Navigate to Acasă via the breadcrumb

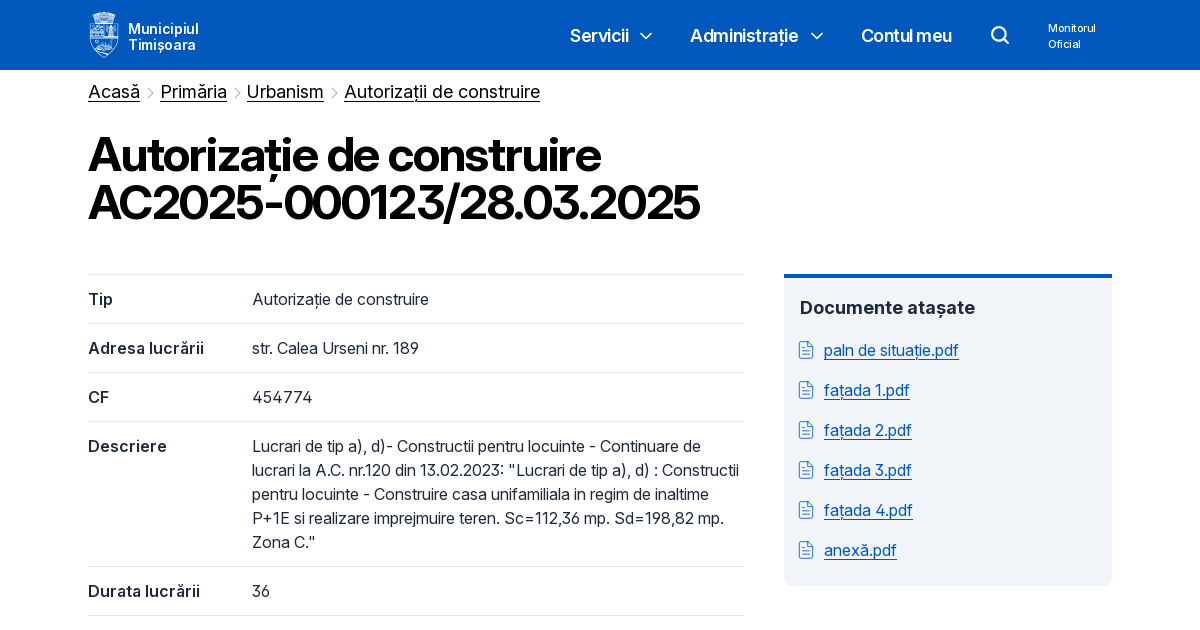pyautogui.click(x=113, y=91)
